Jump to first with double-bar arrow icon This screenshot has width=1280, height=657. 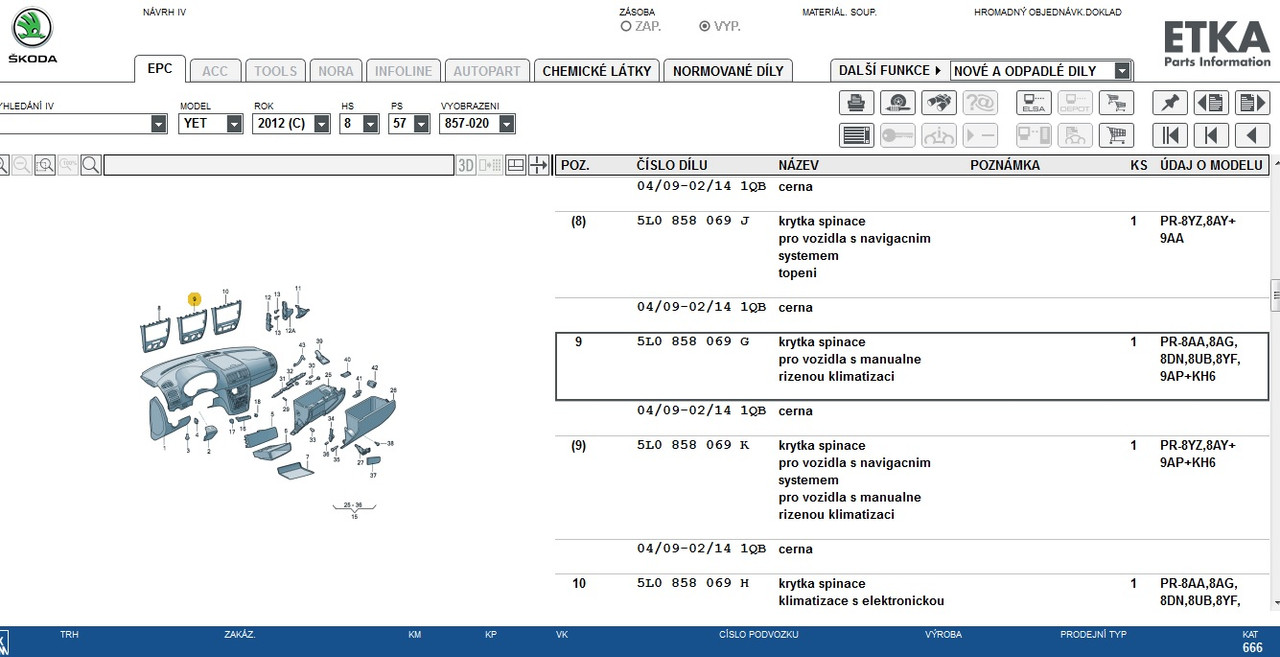click(1170, 135)
